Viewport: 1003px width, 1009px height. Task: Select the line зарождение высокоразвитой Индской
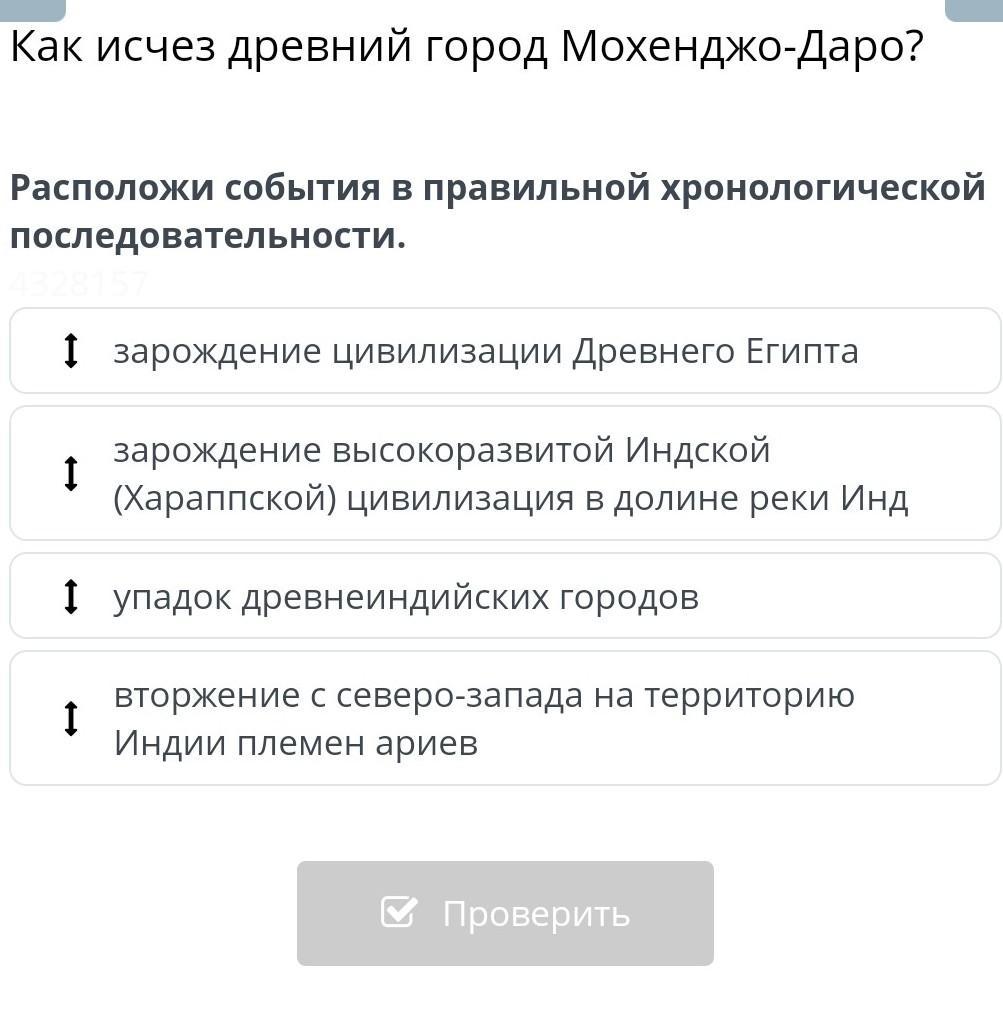pos(441,450)
